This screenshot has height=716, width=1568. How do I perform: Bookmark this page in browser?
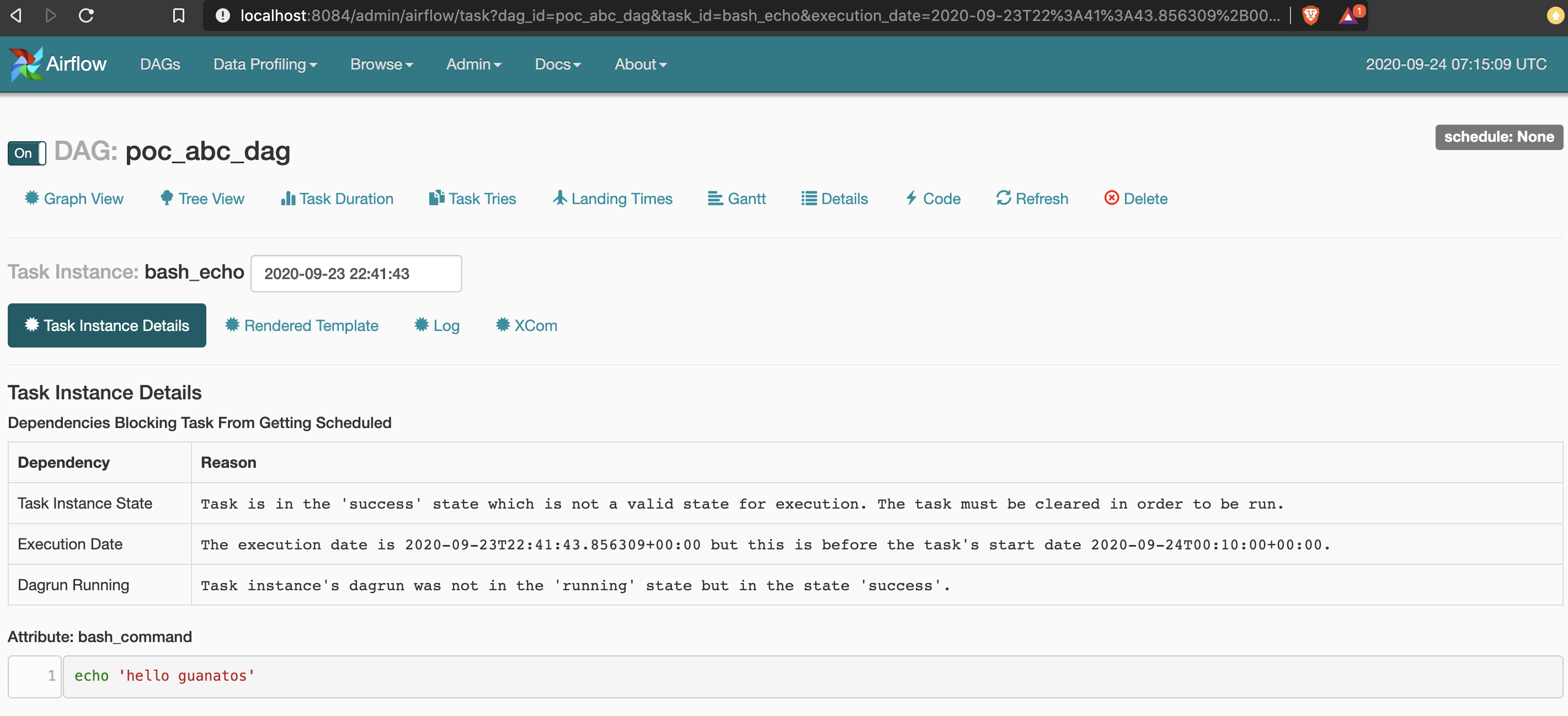click(x=178, y=15)
